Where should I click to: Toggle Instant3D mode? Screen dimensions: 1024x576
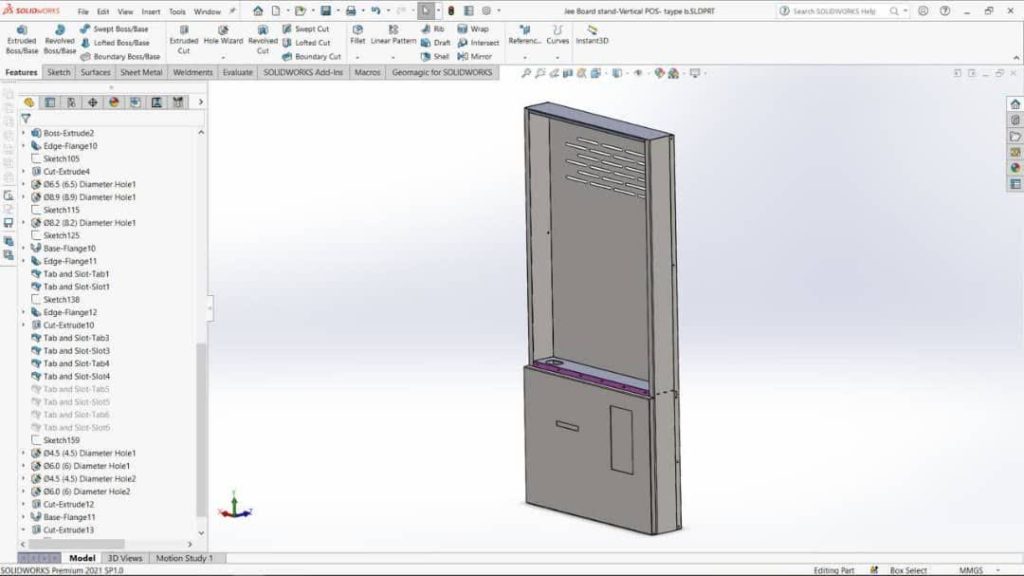point(592,35)
